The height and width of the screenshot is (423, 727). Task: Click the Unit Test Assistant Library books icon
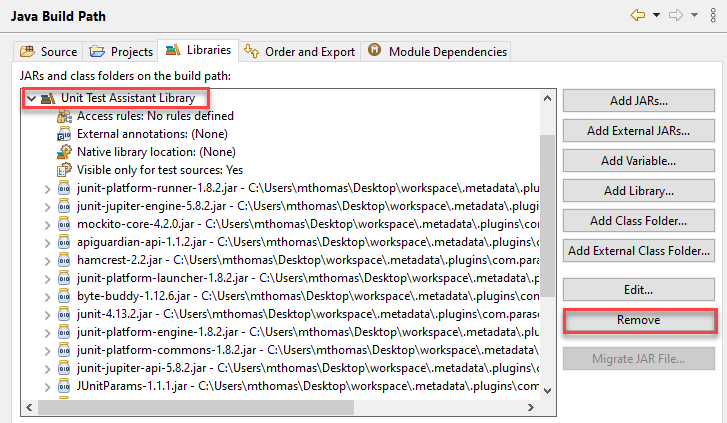48,98
